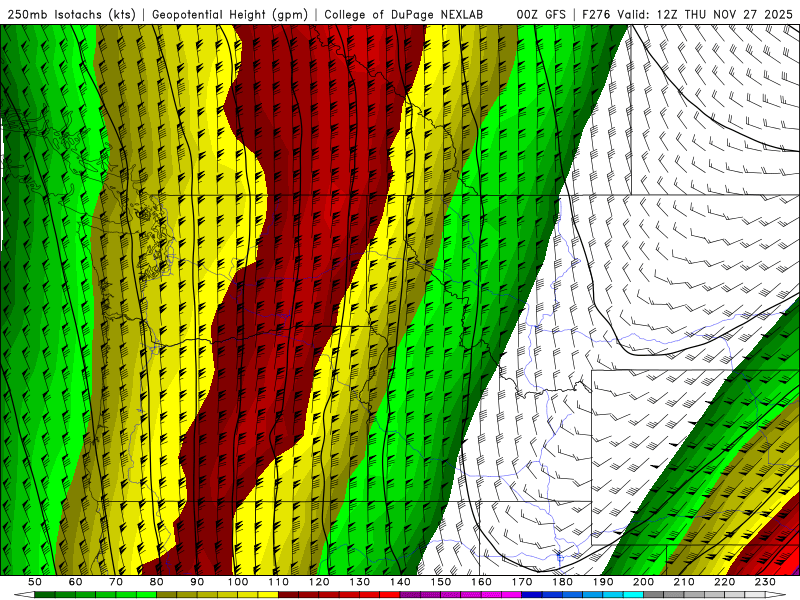Click the "00Z GFS" model run label
The height and width of the screenshot is (600, 800).
click(x=541, y=15)
